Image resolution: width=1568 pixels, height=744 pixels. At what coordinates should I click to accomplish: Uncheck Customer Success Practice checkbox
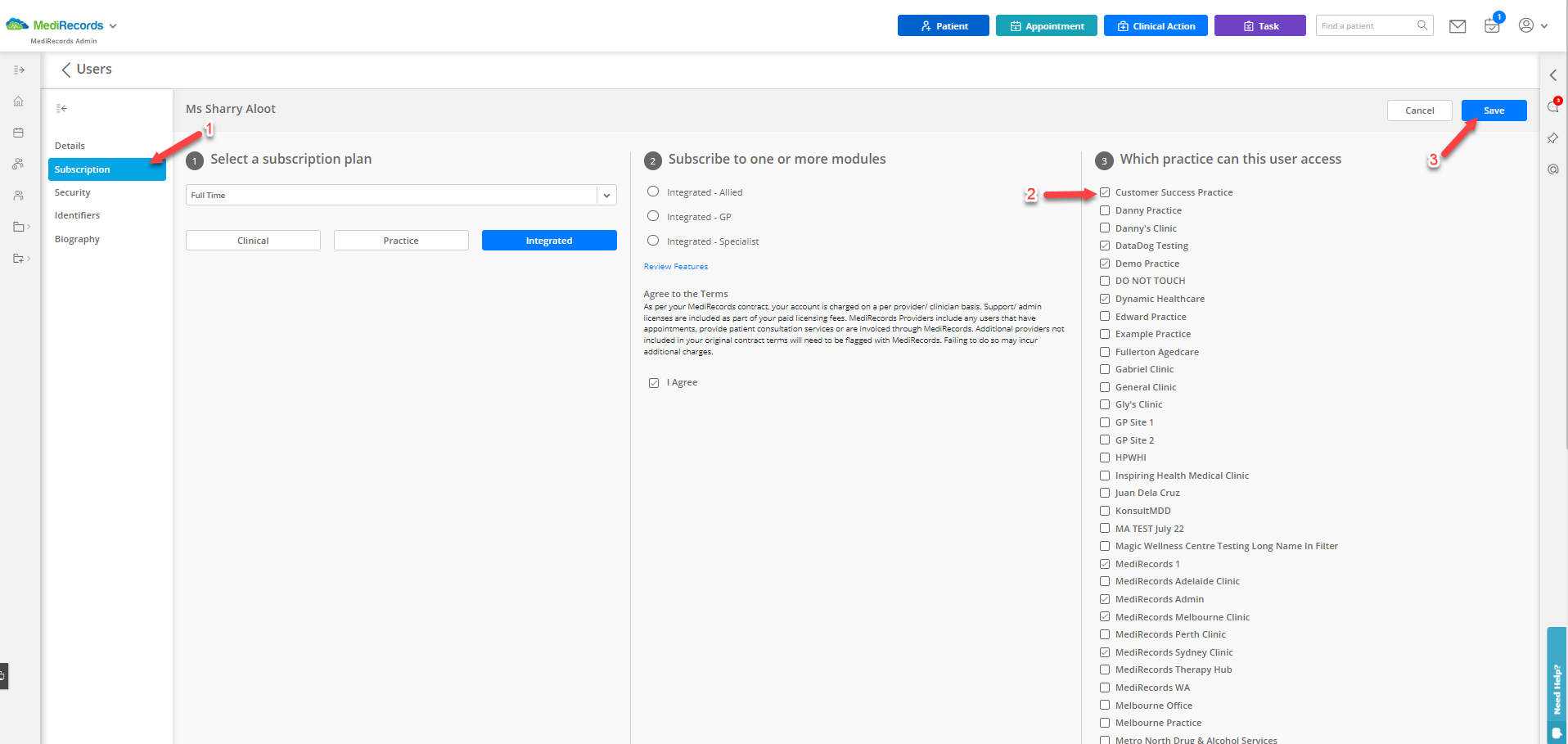pos(1105,192)
